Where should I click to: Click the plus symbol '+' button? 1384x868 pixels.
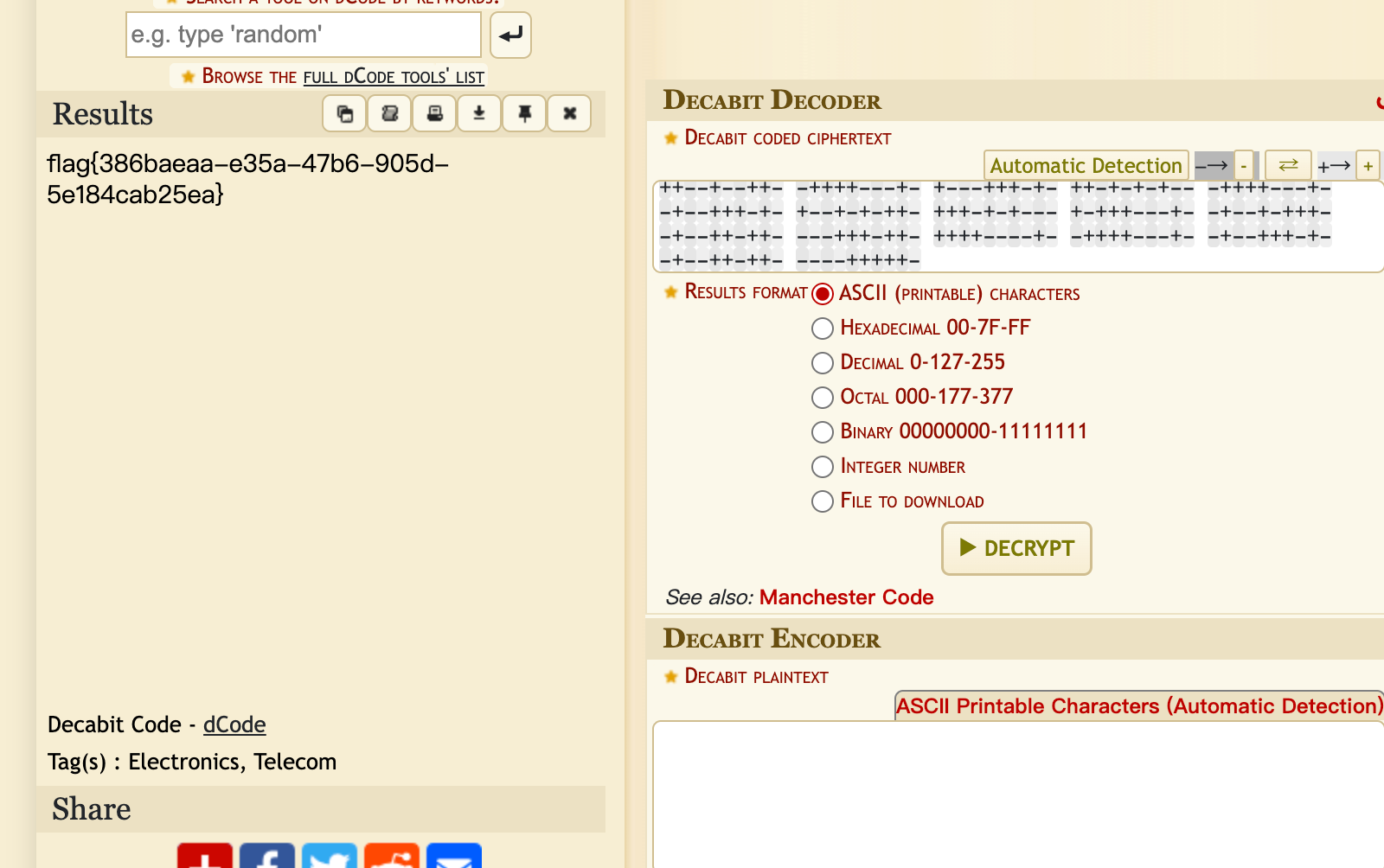(x=1368, y=165)
